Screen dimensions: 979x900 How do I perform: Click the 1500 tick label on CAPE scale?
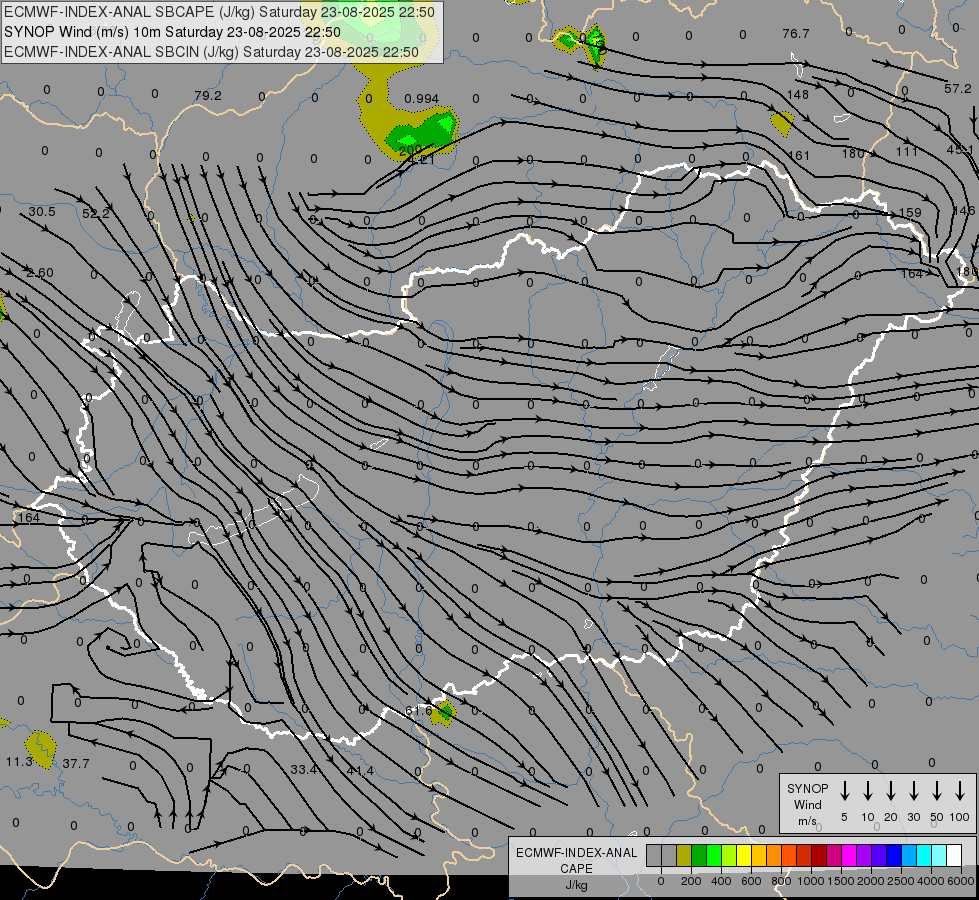tap(840, 881)
